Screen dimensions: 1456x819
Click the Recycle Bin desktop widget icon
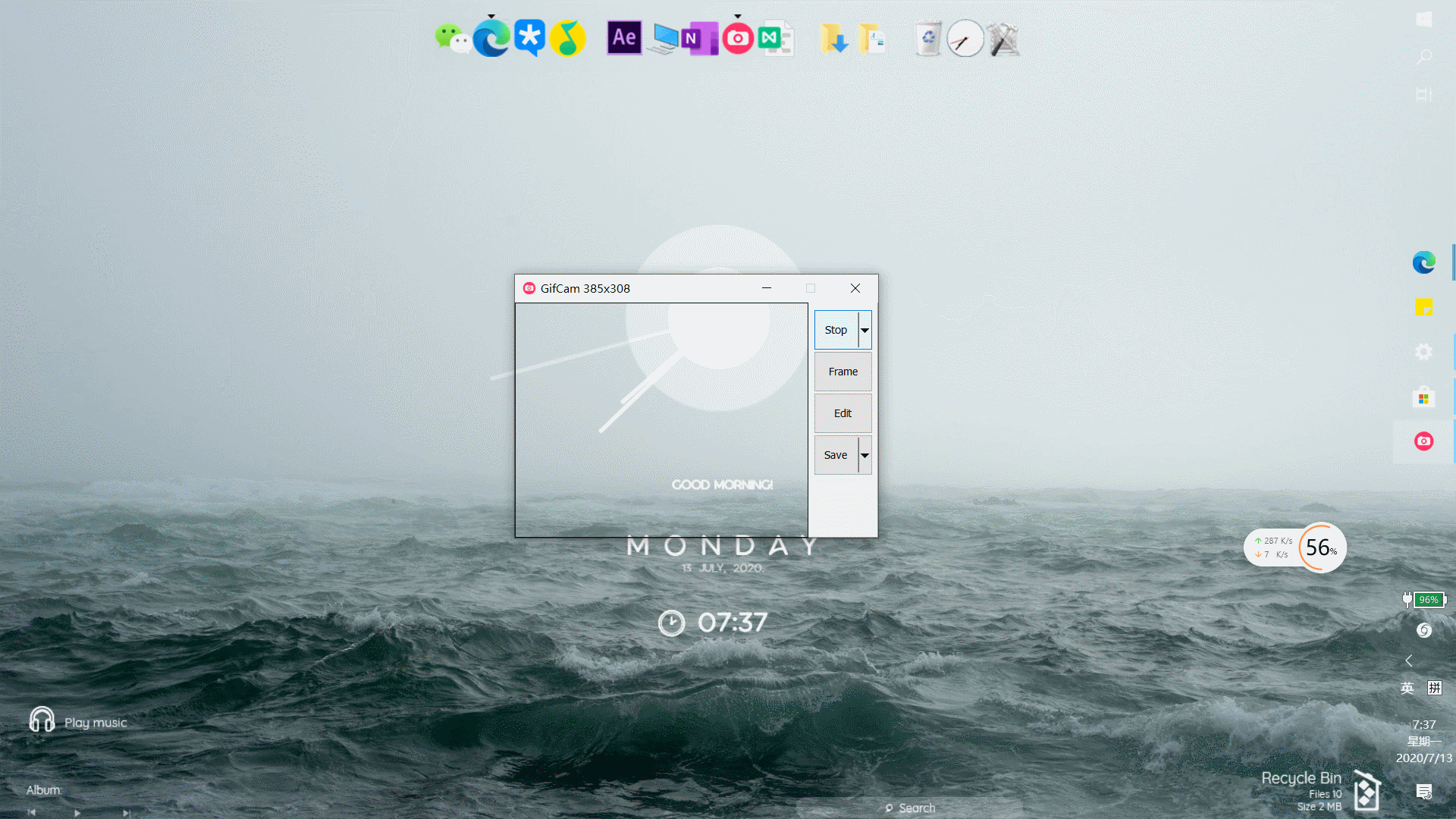point(1367,790)
